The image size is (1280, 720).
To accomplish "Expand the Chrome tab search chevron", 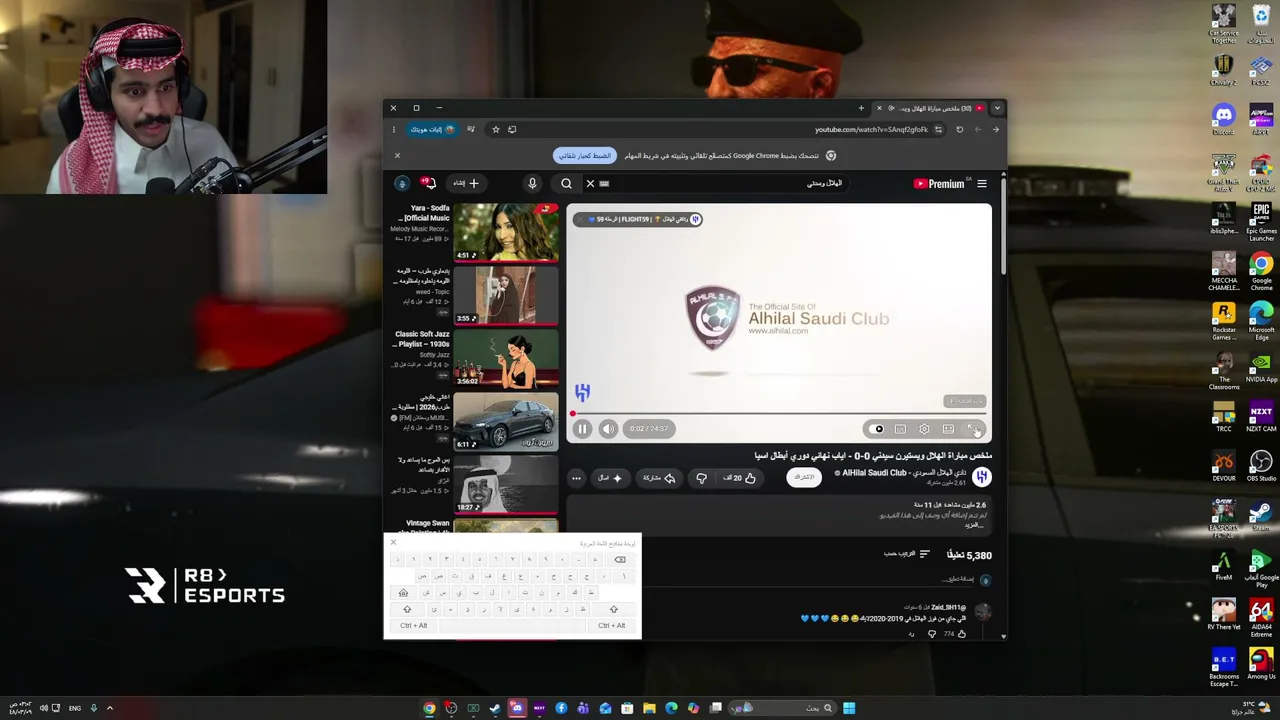I will pos(996,108).
